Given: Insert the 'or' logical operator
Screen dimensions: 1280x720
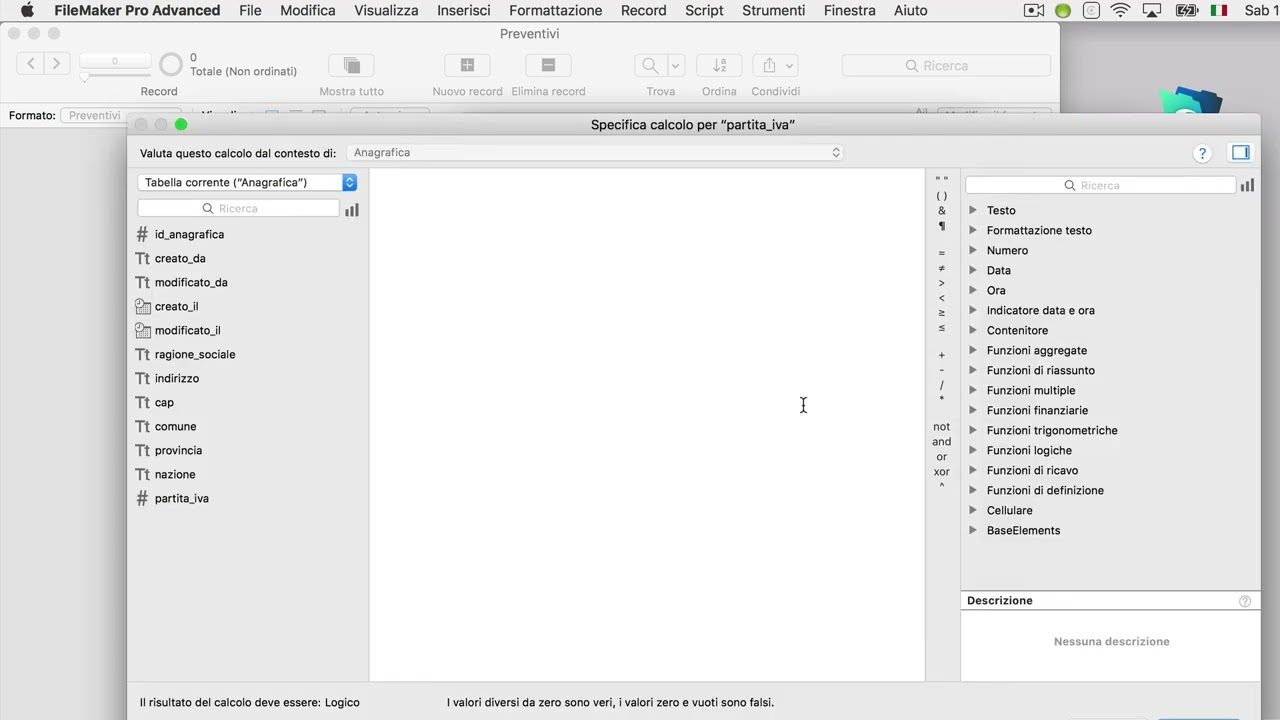Looking at the screenshot, I should click(941, 457).
